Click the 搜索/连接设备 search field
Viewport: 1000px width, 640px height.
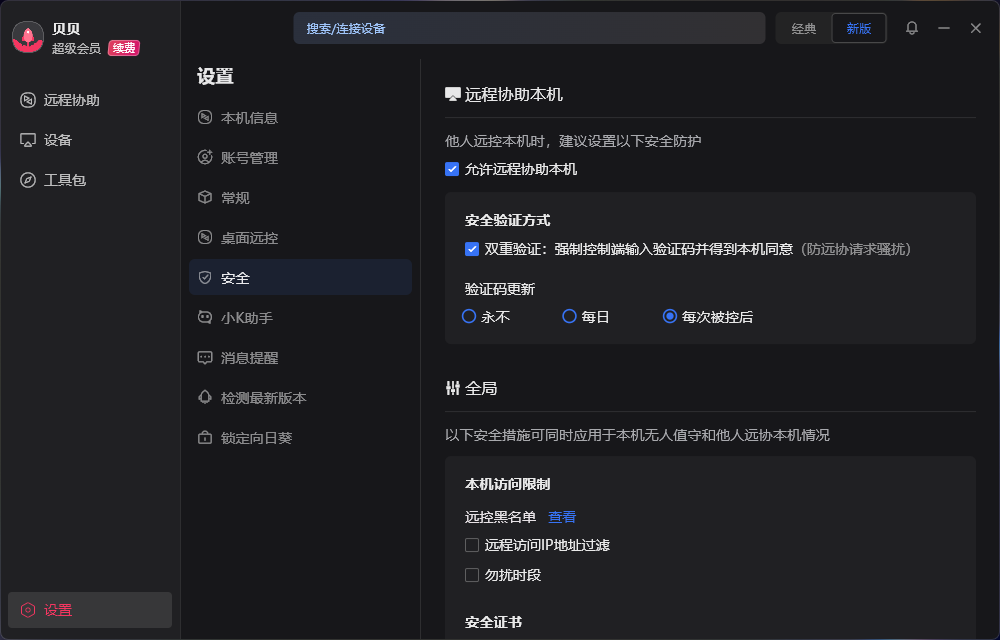[x=529, y=28]
